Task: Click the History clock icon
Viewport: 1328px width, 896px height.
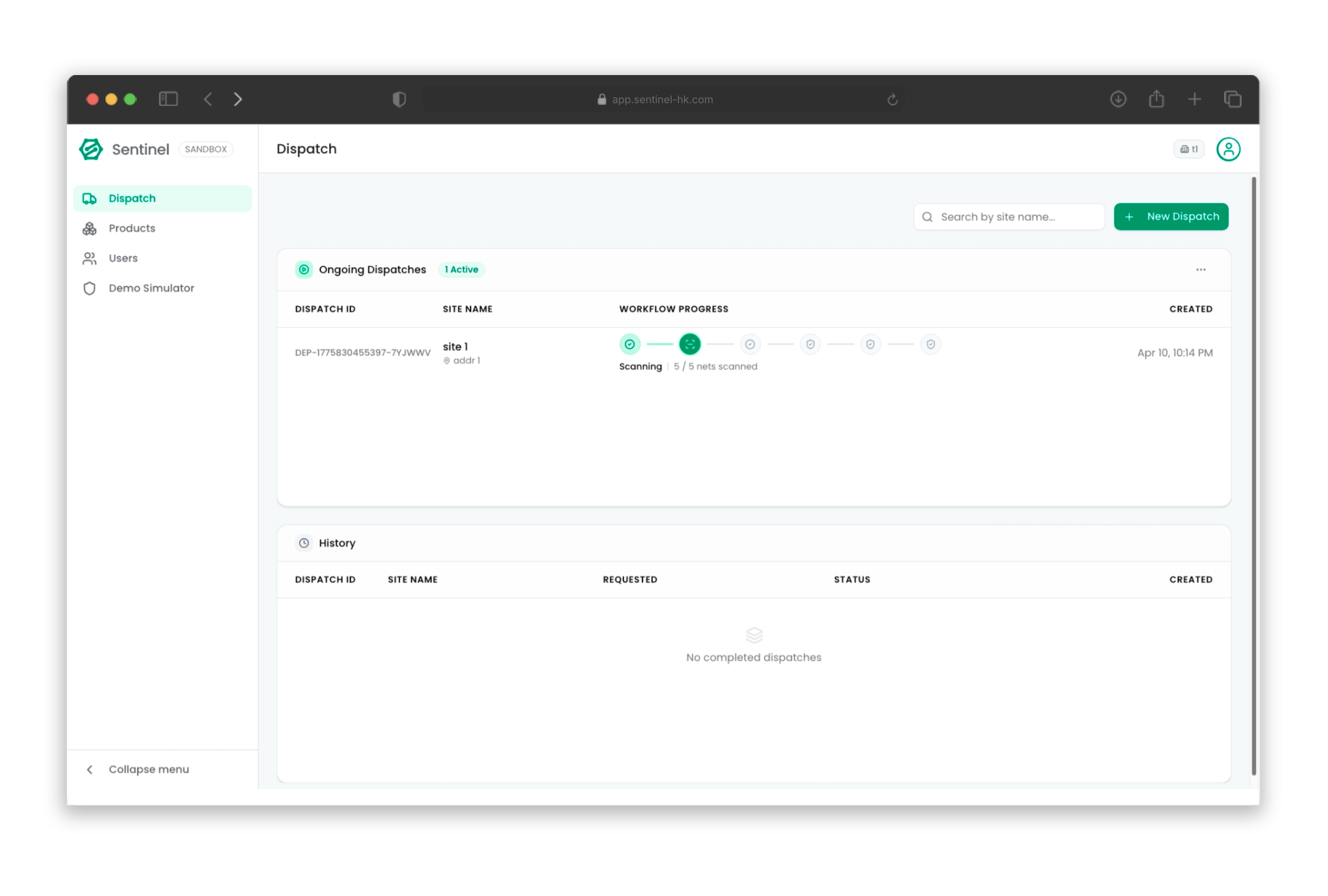Action: click(303, 542)
